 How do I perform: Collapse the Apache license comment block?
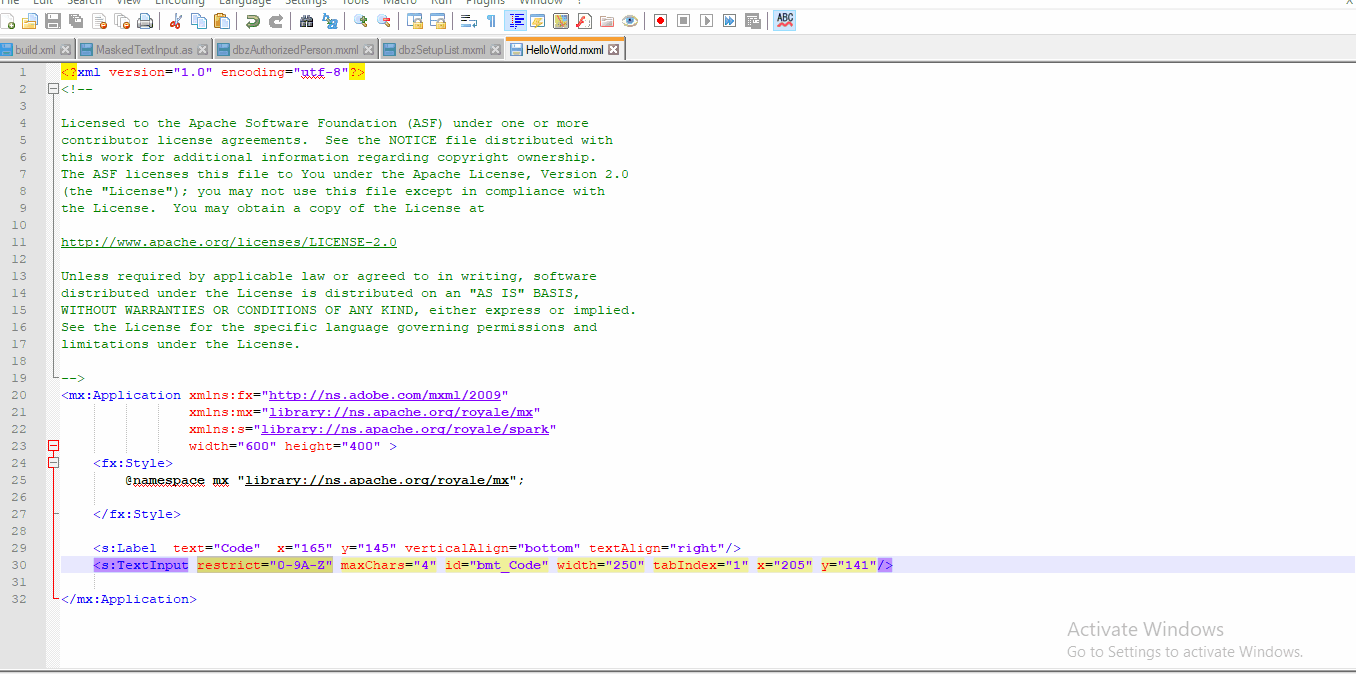click(53, 88)
